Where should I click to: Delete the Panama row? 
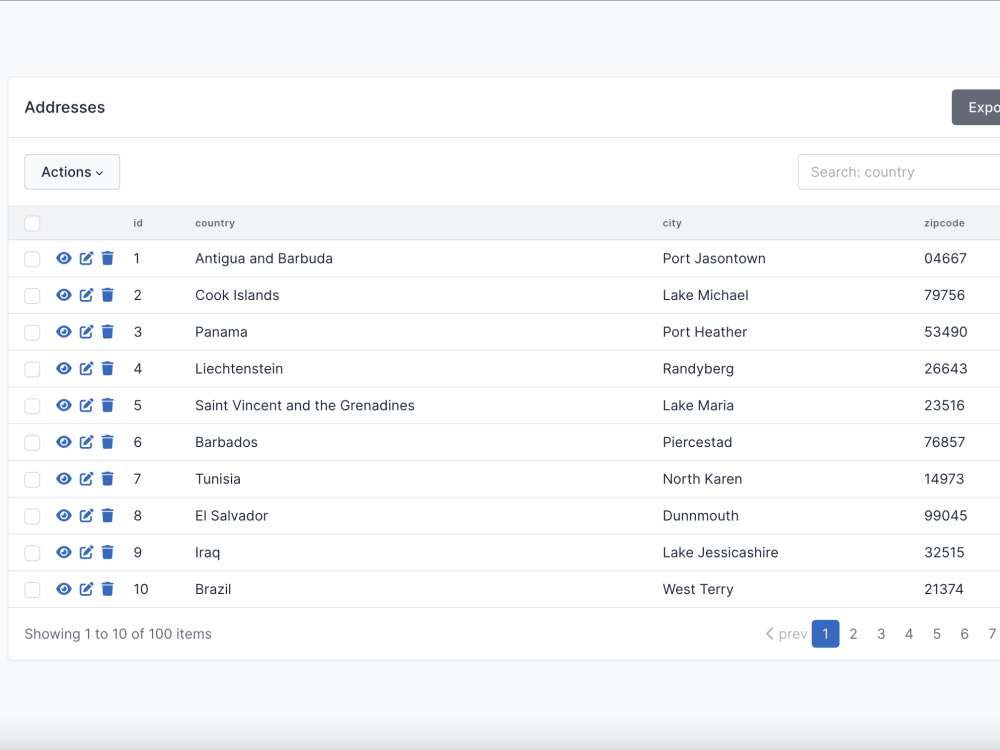point(108,332)
